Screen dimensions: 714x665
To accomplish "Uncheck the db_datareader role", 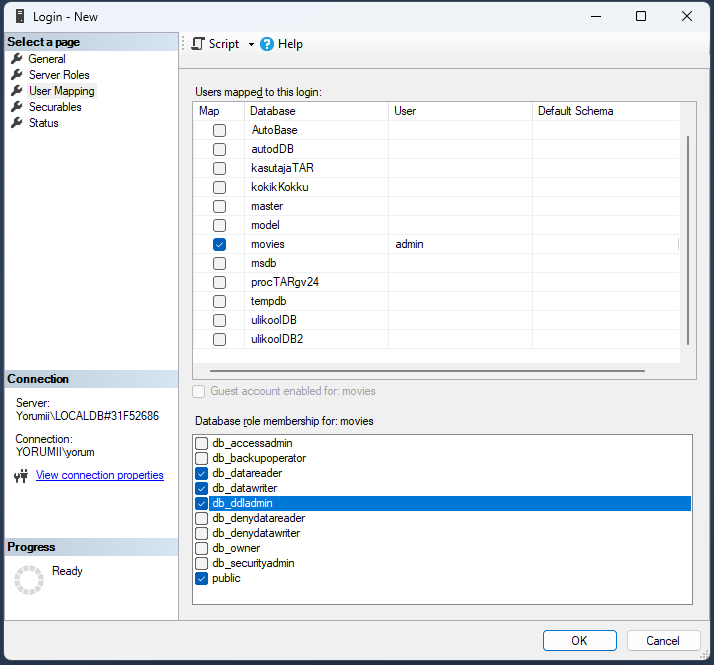I will (201, 473).
